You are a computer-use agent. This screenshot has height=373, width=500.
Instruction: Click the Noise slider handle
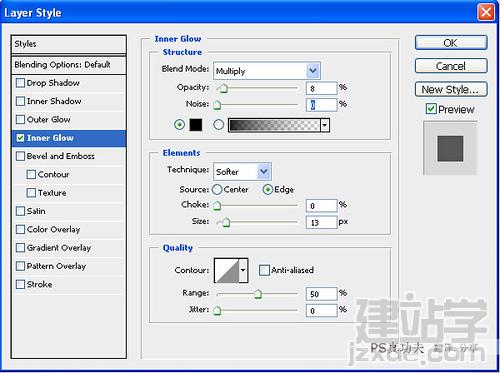(x=217, y=105)
